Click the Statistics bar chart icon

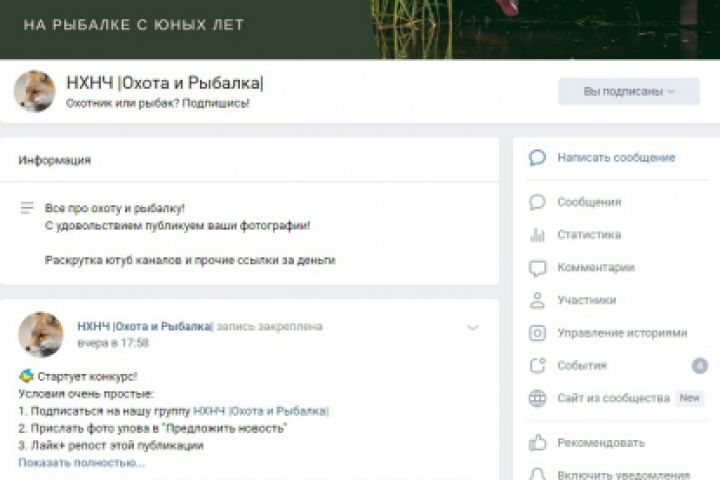537,235
